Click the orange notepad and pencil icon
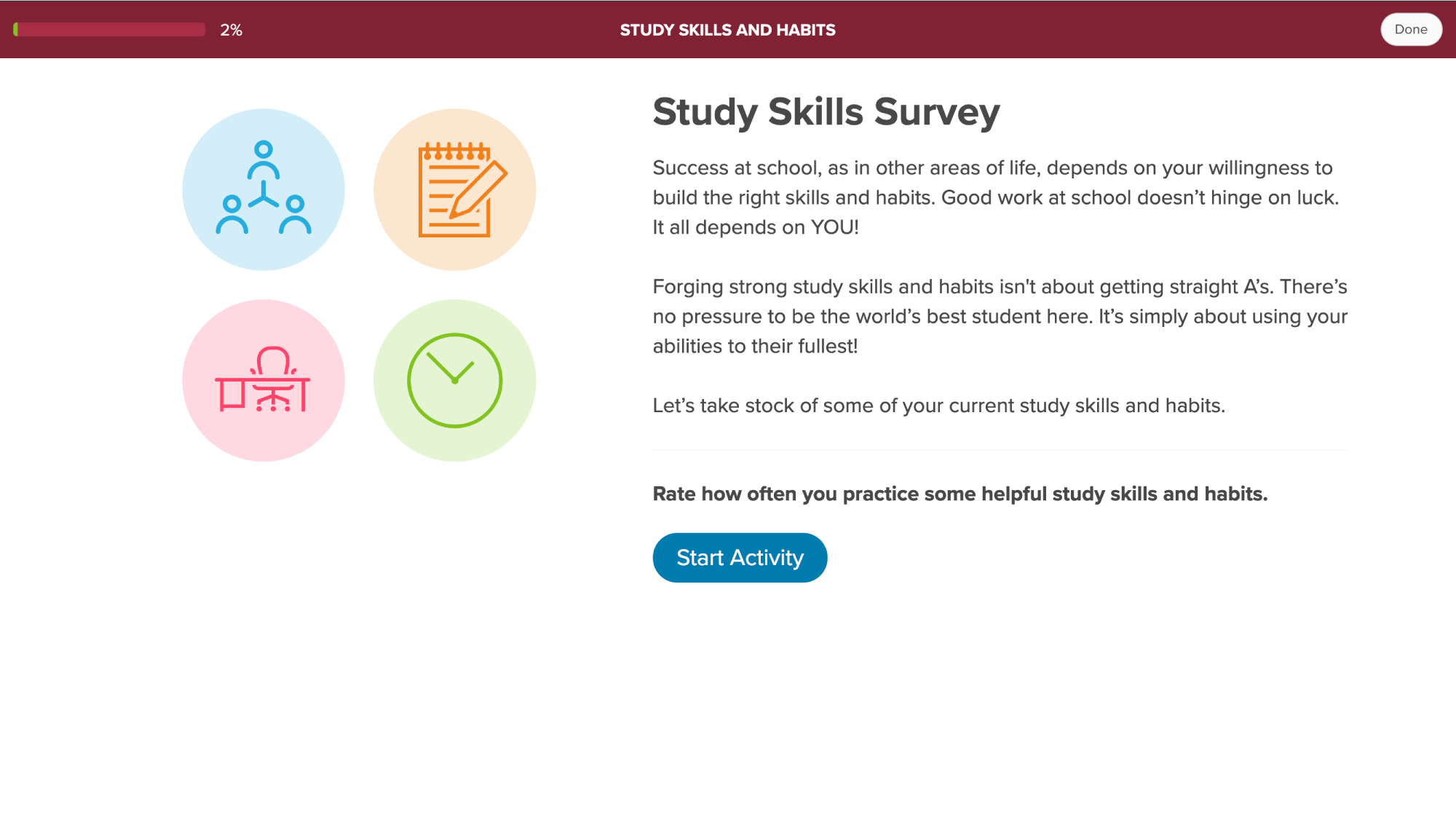The height and width of the screenshot is (820, 1456). 454,189
